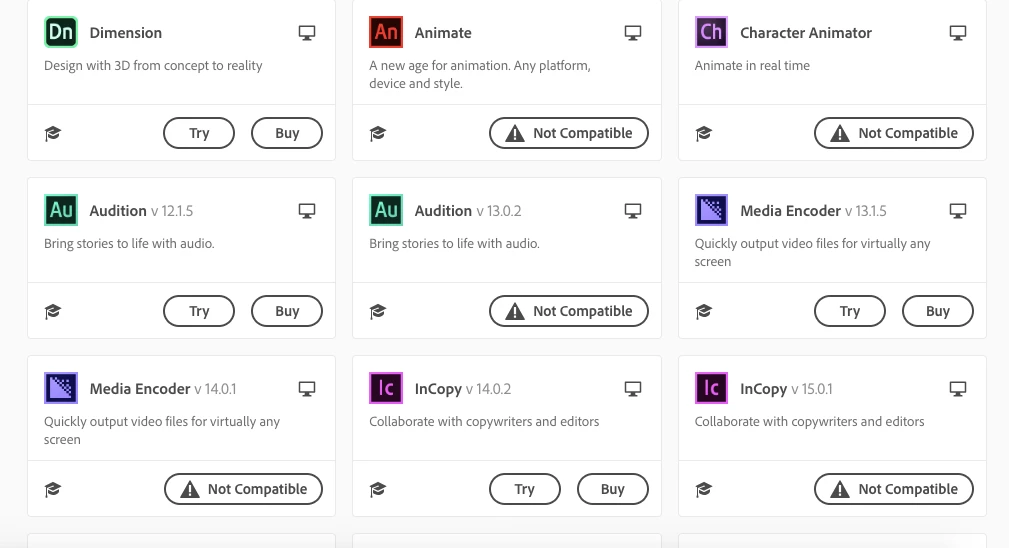This screenshot has height=548, width=1009.
Task: Open tutorials cap icon under Dimension
Action: [x=53, y=133]
